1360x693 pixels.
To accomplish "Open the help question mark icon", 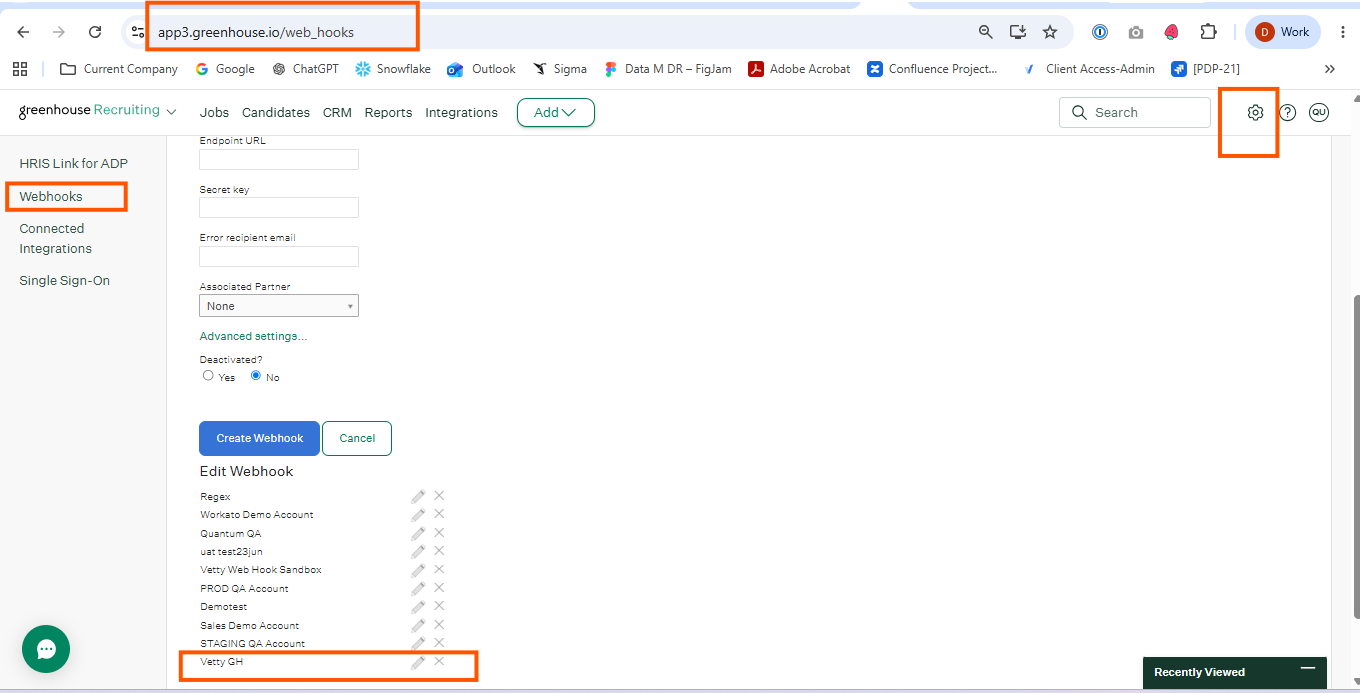I will pyautogui.click(x=1288, y=113).
